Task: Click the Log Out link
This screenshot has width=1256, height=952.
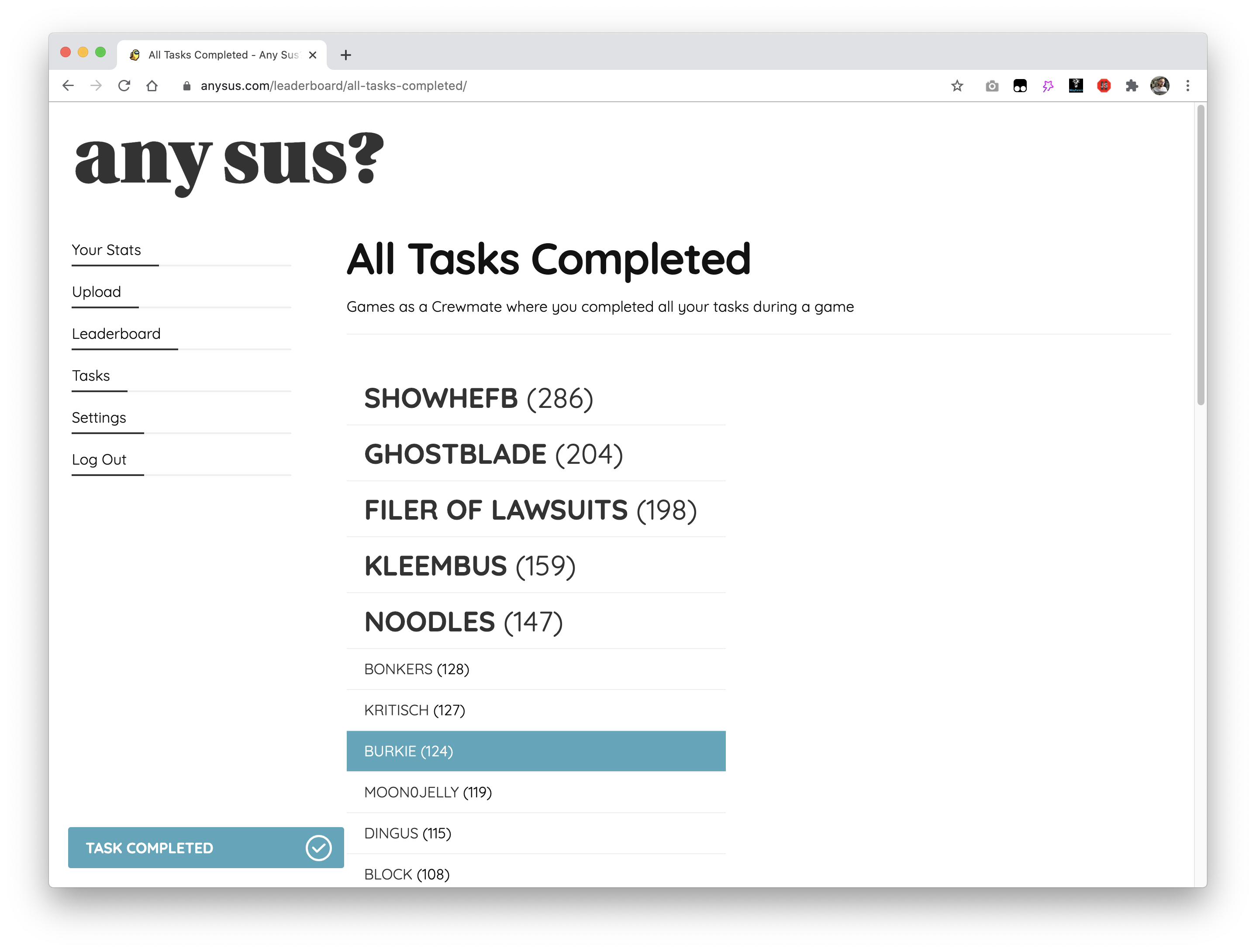Action: 100,459
